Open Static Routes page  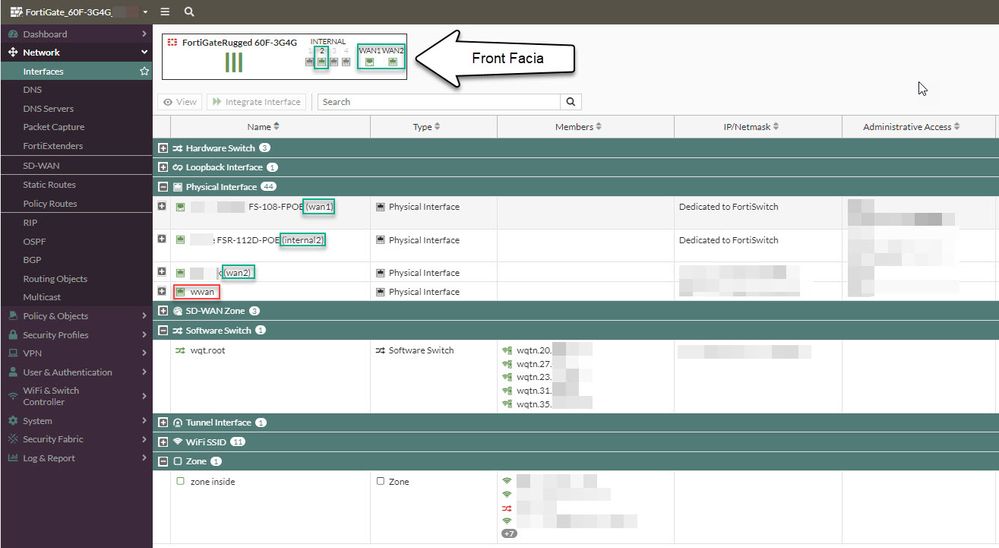(49, 185)
